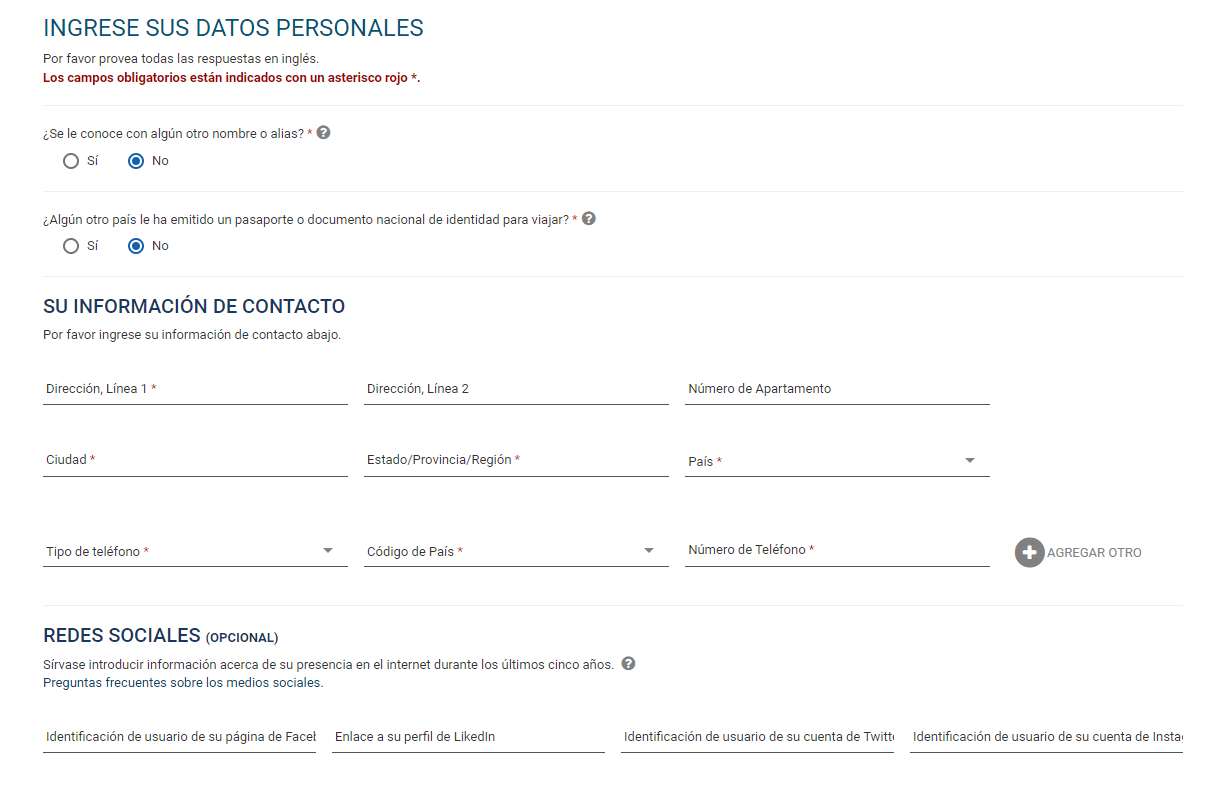Focus the Dirección, Línea 1 field
This screenshot has height=785, width=1219.
[x=195, y=389]
